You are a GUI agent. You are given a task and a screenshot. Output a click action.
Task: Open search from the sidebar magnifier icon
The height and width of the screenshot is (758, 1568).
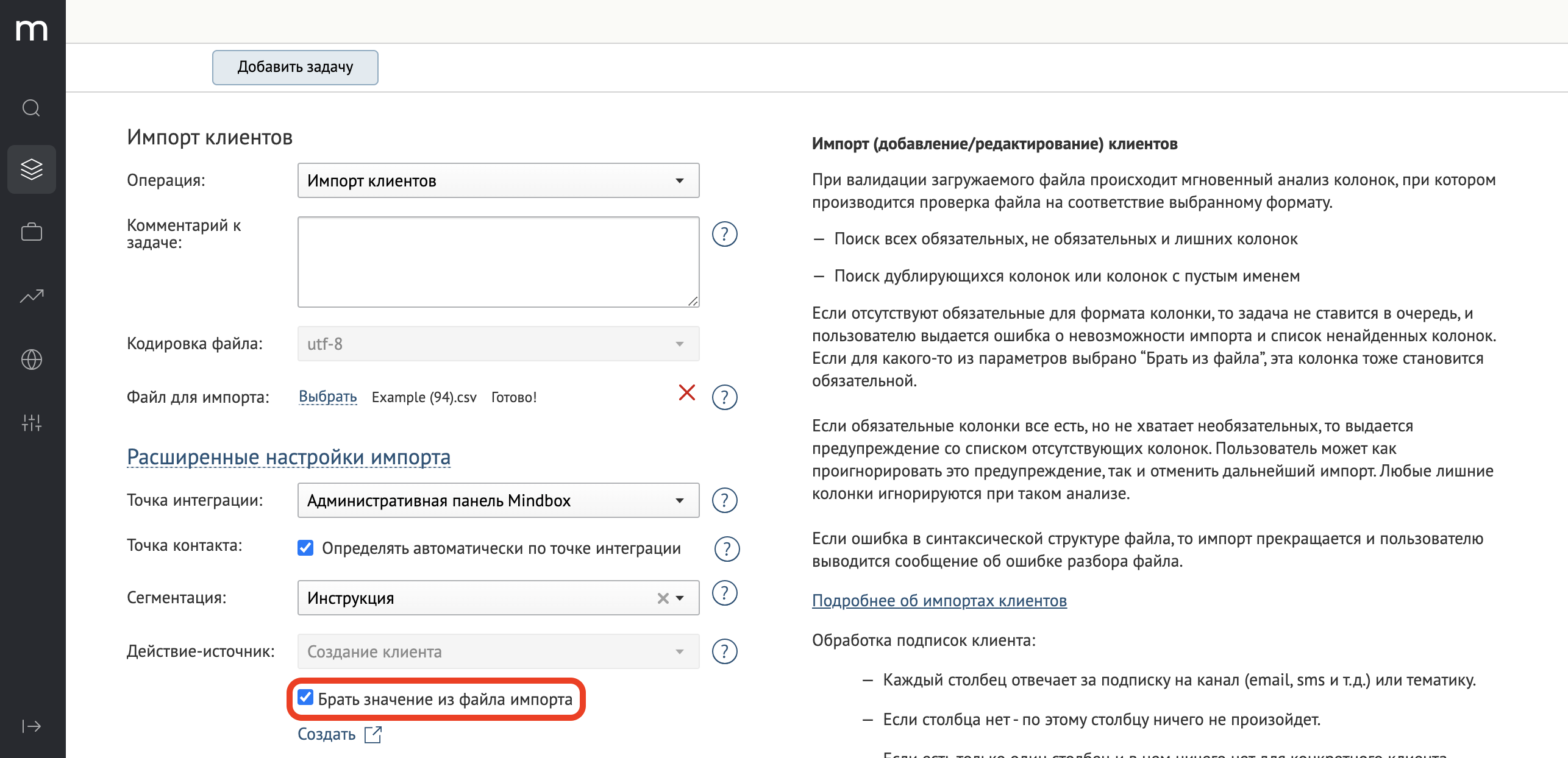(x=32, y=108)
